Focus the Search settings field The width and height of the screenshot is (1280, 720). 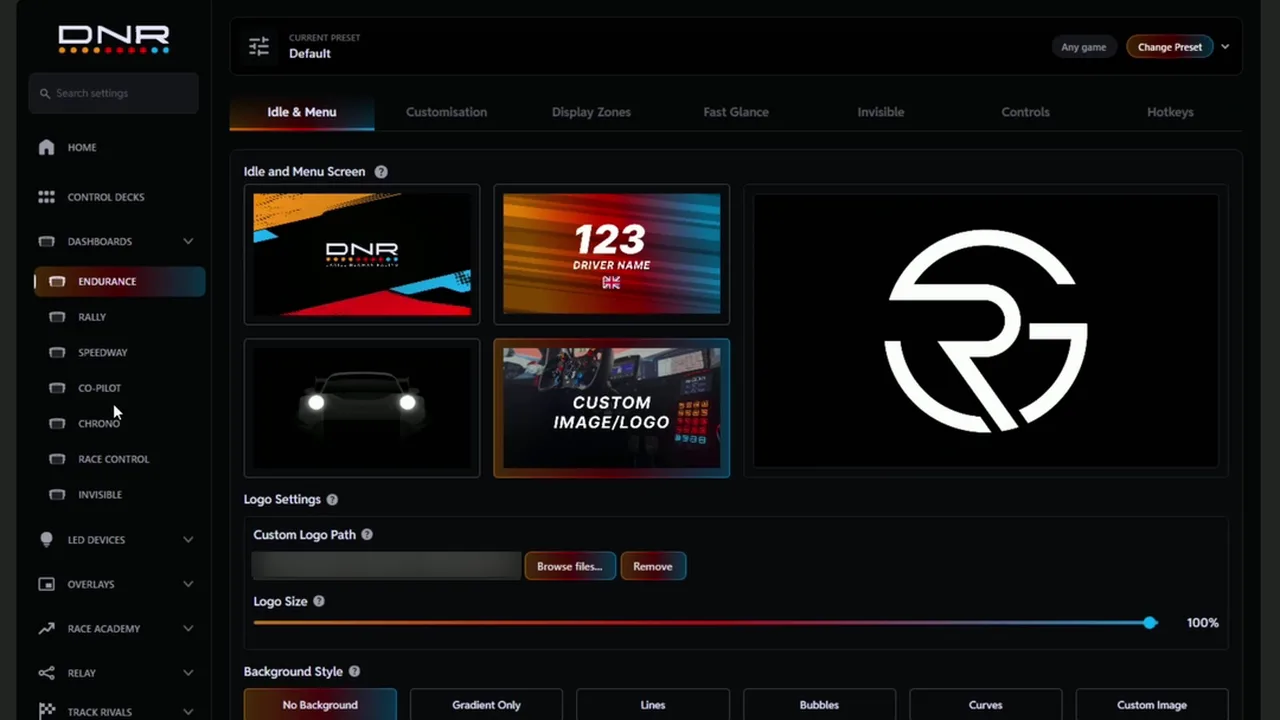tap(114, 93)
